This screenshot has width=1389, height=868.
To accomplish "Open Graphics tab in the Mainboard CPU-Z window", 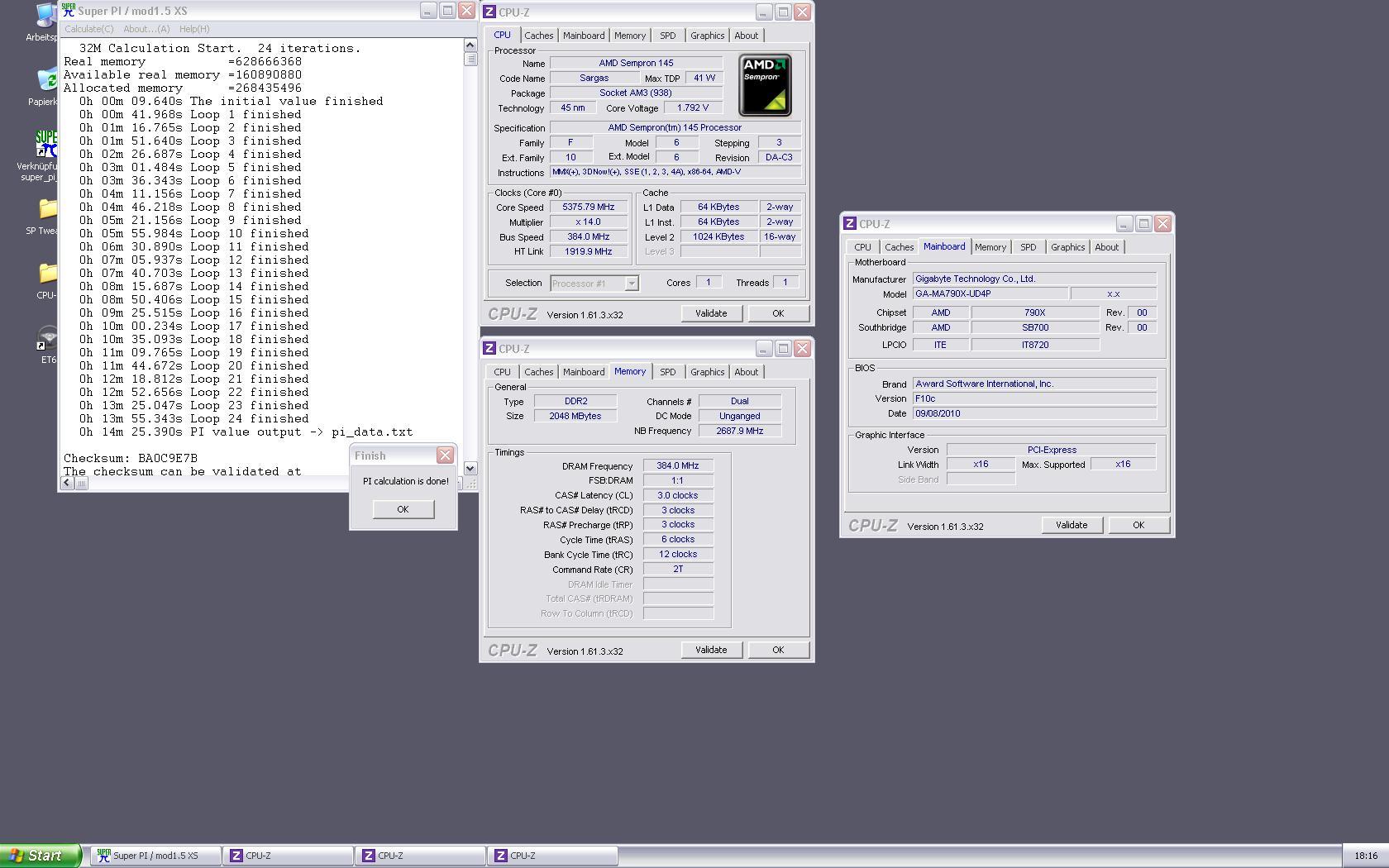I will pos(1067,247).
